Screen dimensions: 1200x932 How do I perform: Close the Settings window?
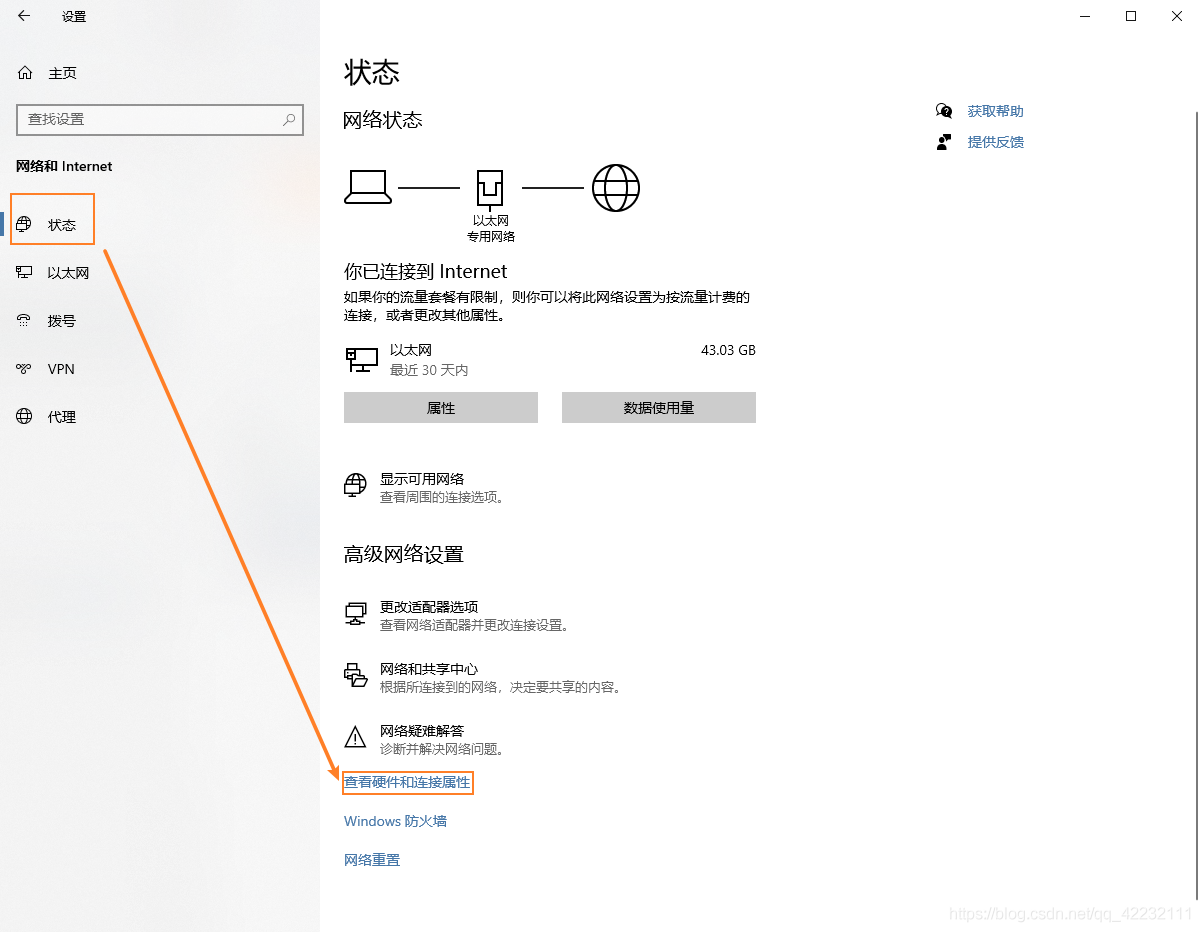[x=1177, y=16]
